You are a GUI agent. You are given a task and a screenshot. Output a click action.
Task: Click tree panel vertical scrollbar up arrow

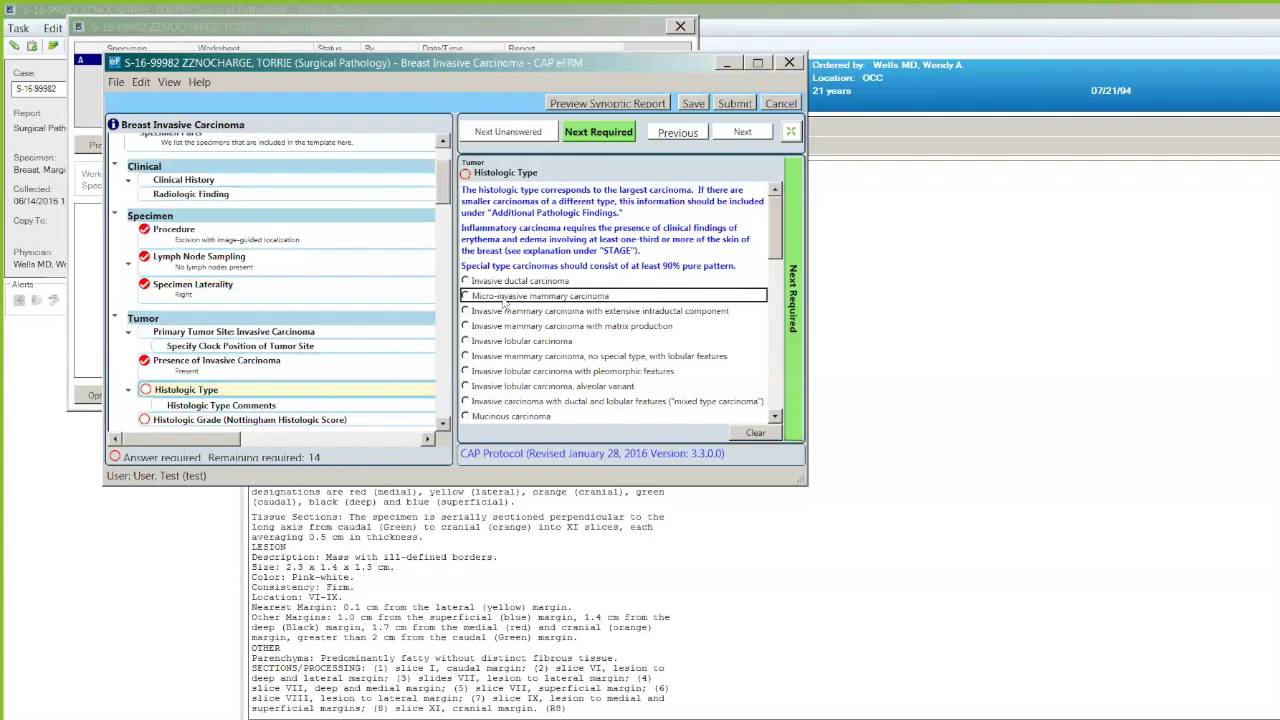click(x=443, y=142)
